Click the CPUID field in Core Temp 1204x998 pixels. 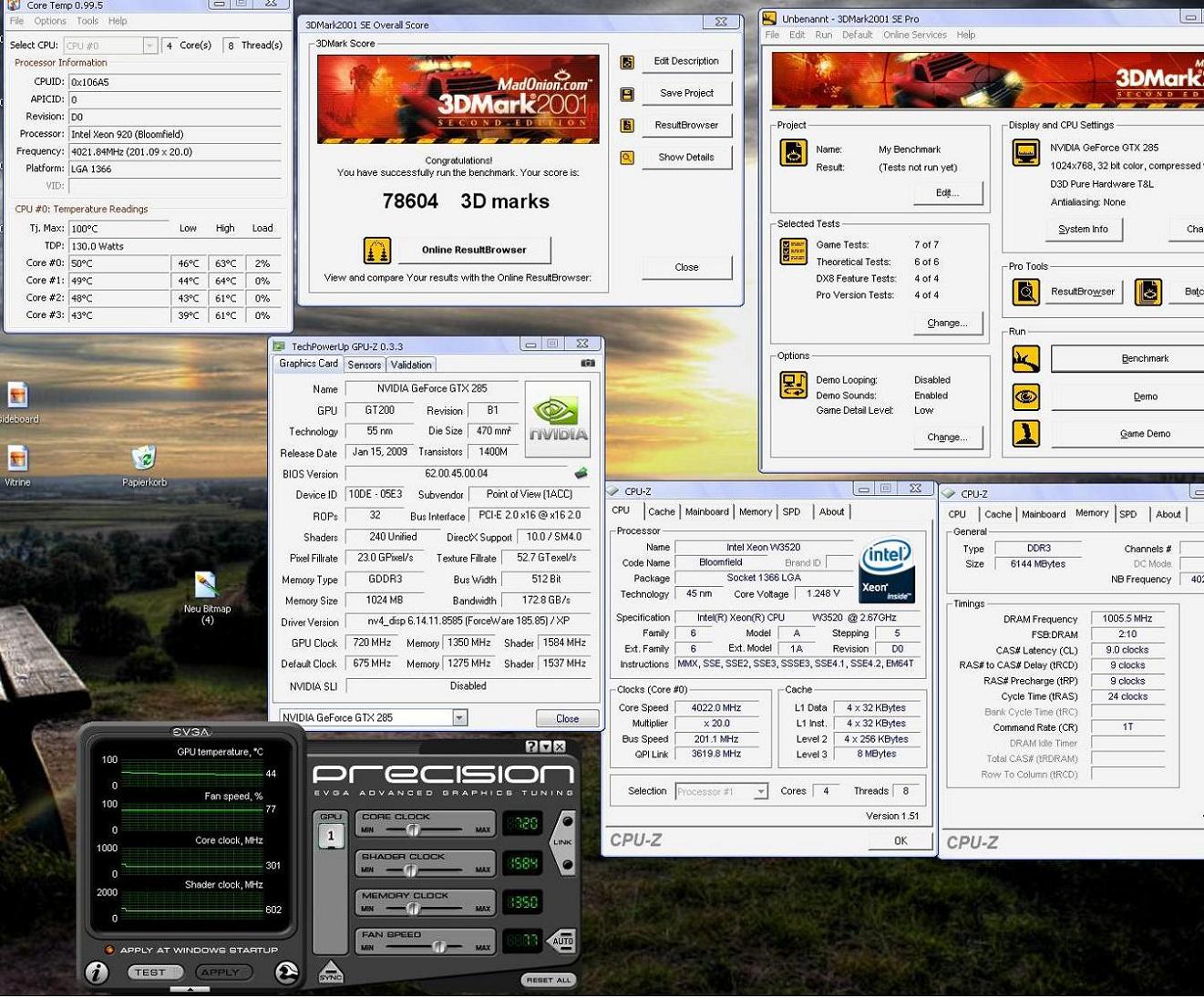point(175,82)
